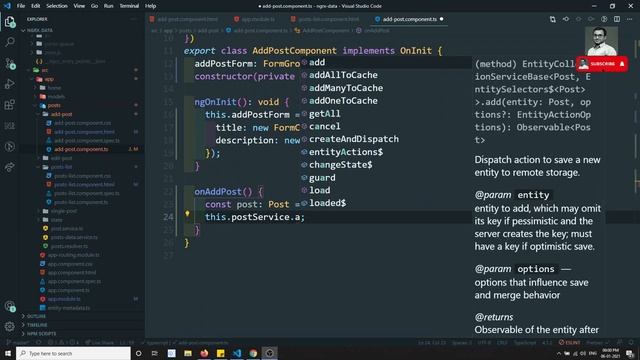640x360 pixels.
Task: Select the 'getAll' suggestion
Action: coord(386,113)
